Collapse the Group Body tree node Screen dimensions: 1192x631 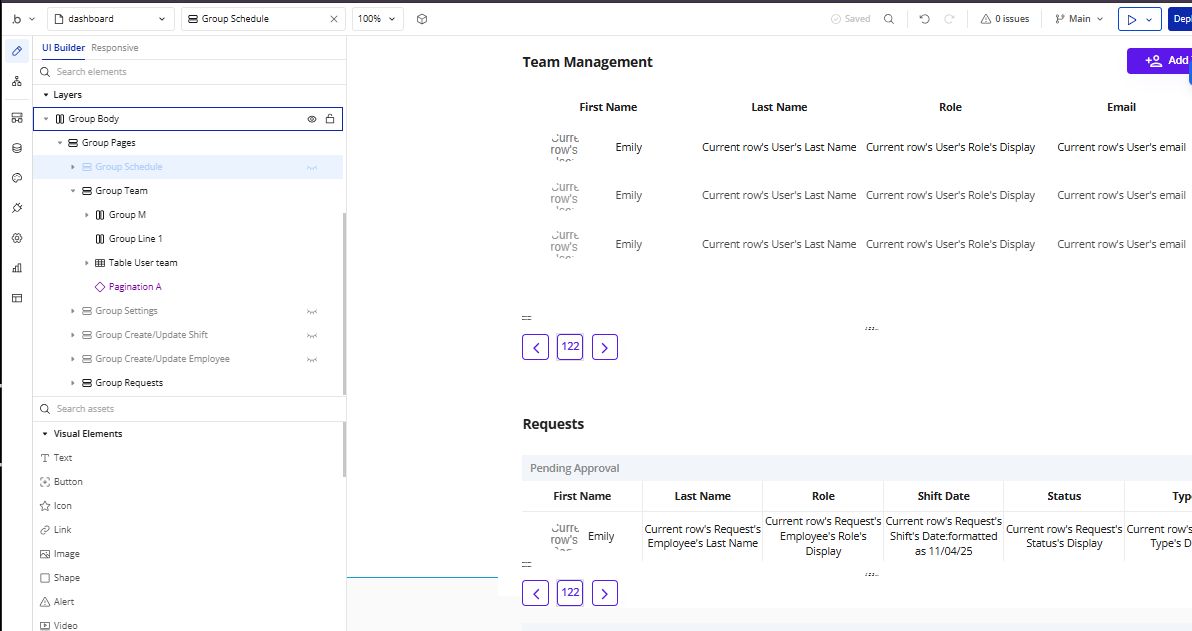pos(46,119)
